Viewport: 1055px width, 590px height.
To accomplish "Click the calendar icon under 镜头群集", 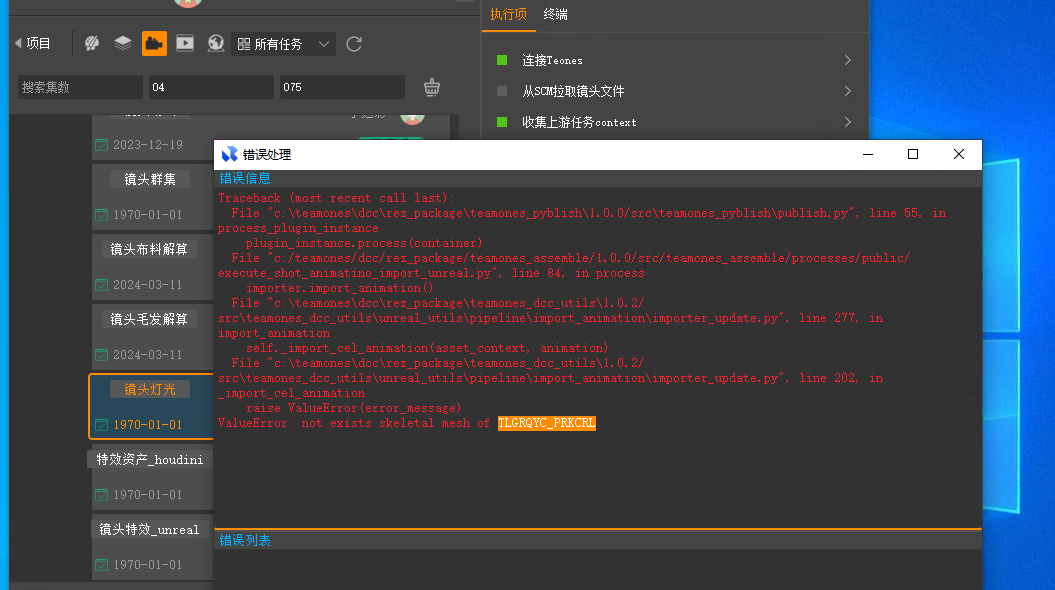I will pos(101,215).
